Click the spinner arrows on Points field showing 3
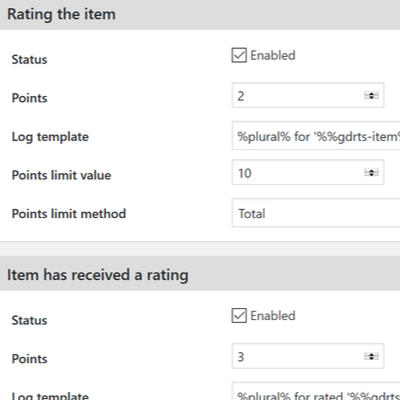Viewport: 400px width, 400px height. (371, 357)
